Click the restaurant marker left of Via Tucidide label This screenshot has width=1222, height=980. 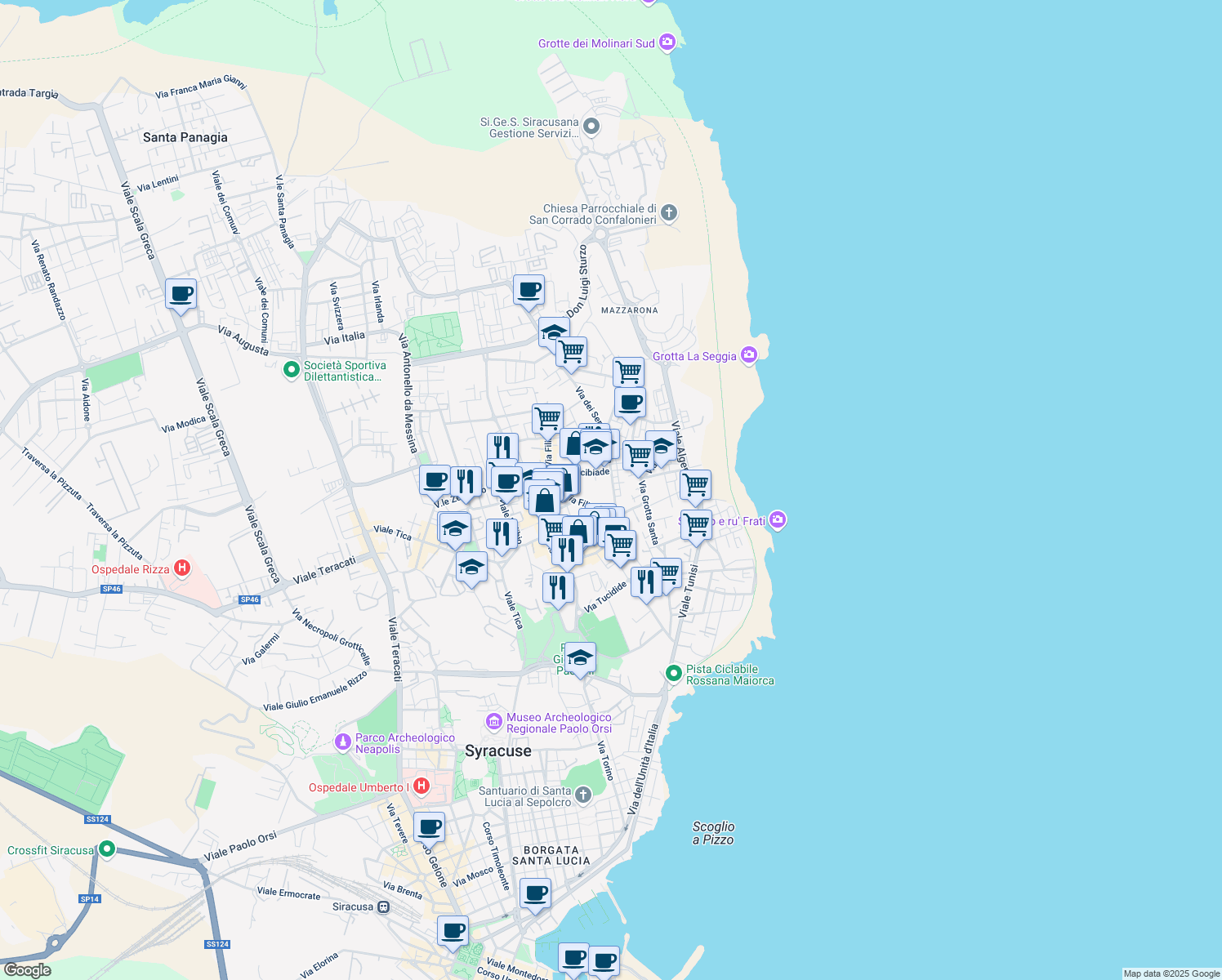[x=558, y=588]
